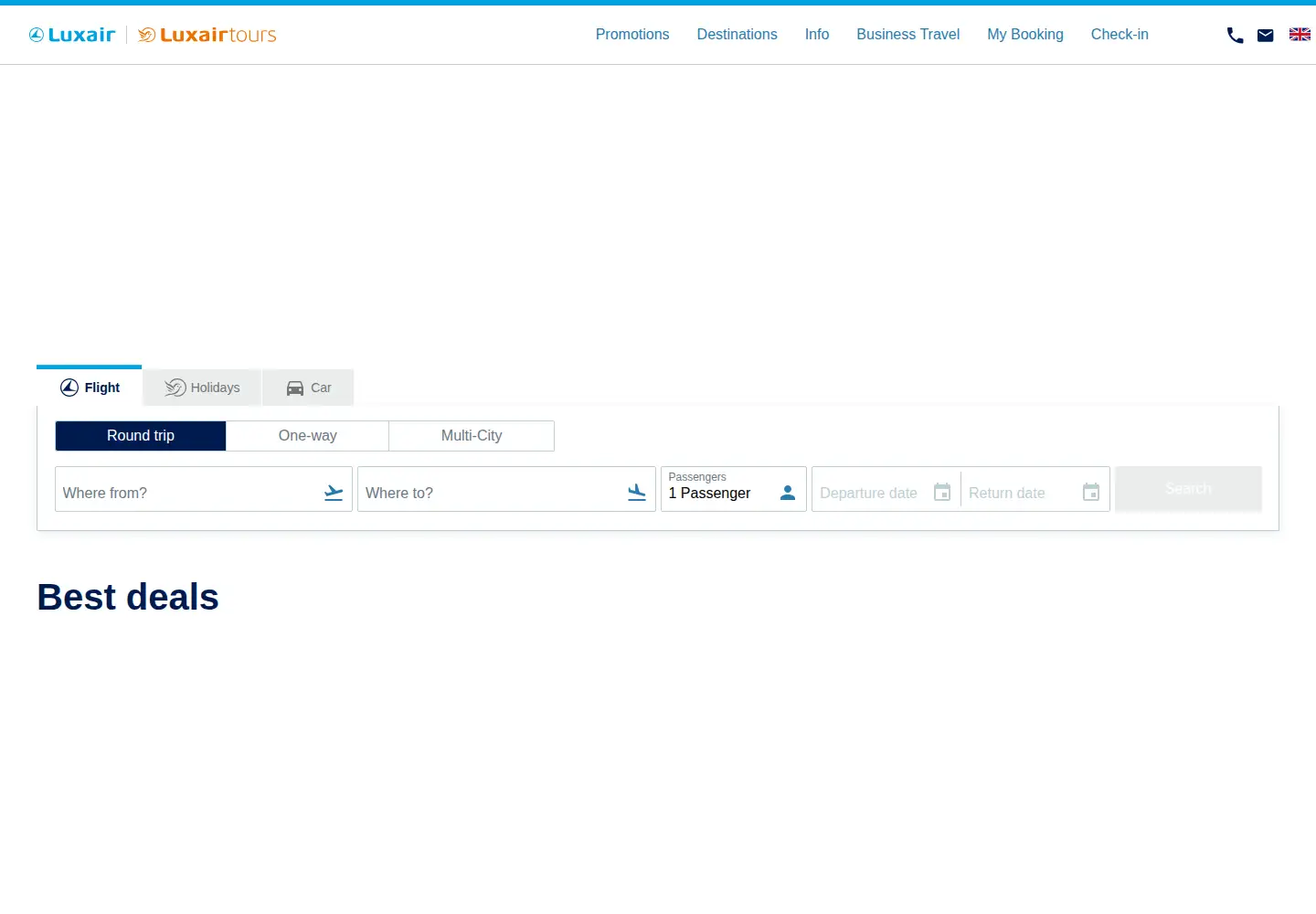Switch to the Holidays tab

(x=202, y=388)
